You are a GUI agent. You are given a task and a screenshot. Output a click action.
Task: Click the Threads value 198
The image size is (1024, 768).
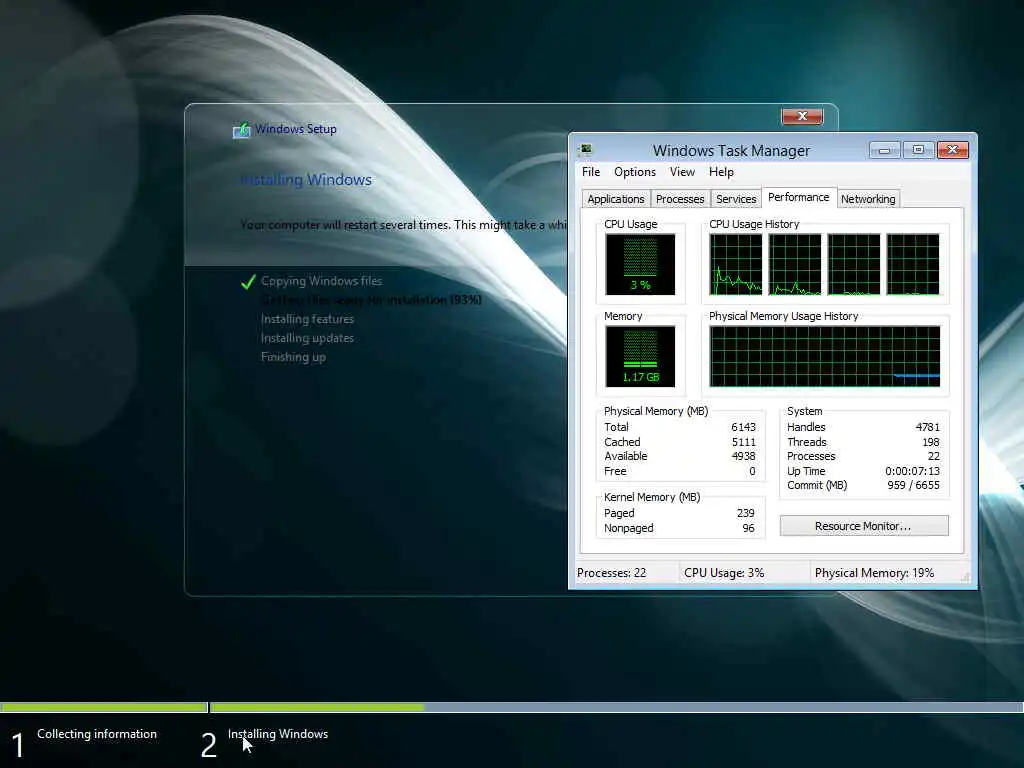[931, 442]
